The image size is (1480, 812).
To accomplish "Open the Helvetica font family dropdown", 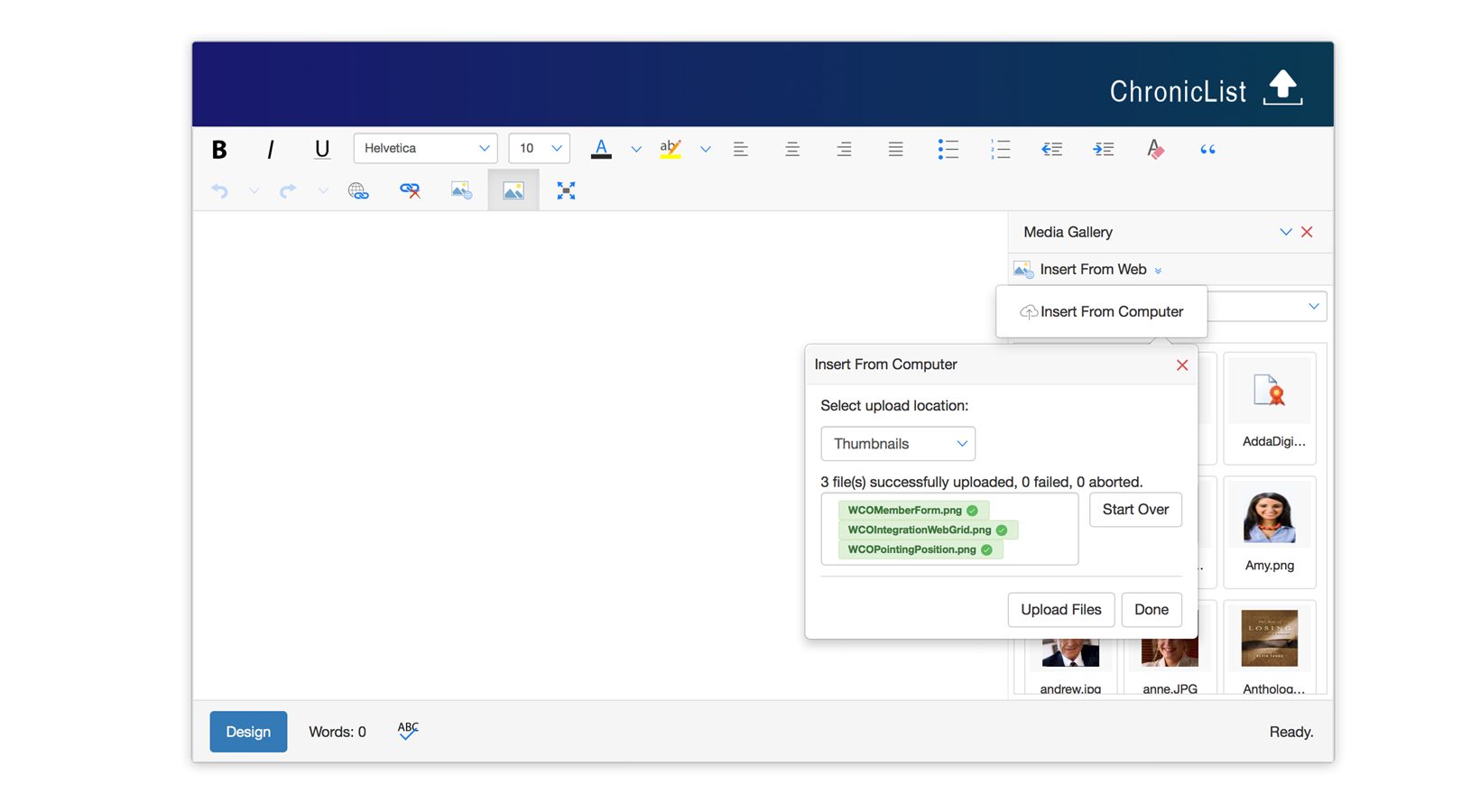I will pyautogui.click(x=425, y=149).
